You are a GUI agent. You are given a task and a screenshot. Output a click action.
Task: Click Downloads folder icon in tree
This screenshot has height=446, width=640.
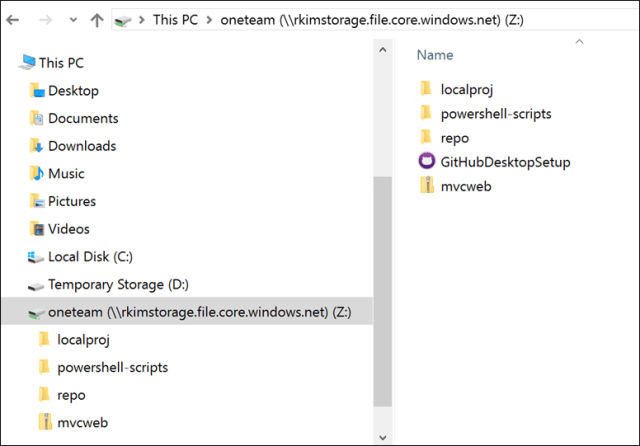37,146
